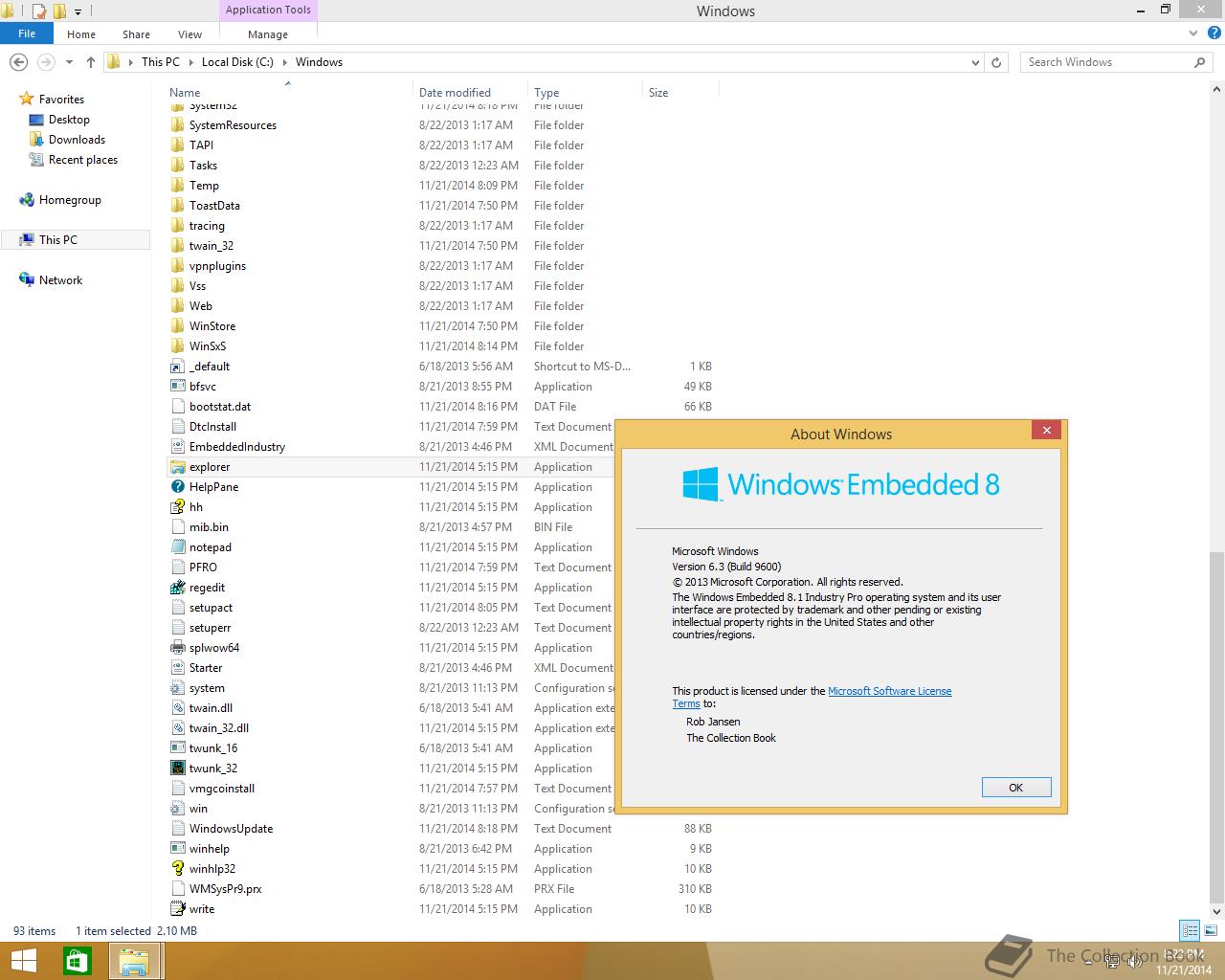1225x980 pixels.
Task: Click the Properties quick access toolbar icon
Action: tap(38, 11)
